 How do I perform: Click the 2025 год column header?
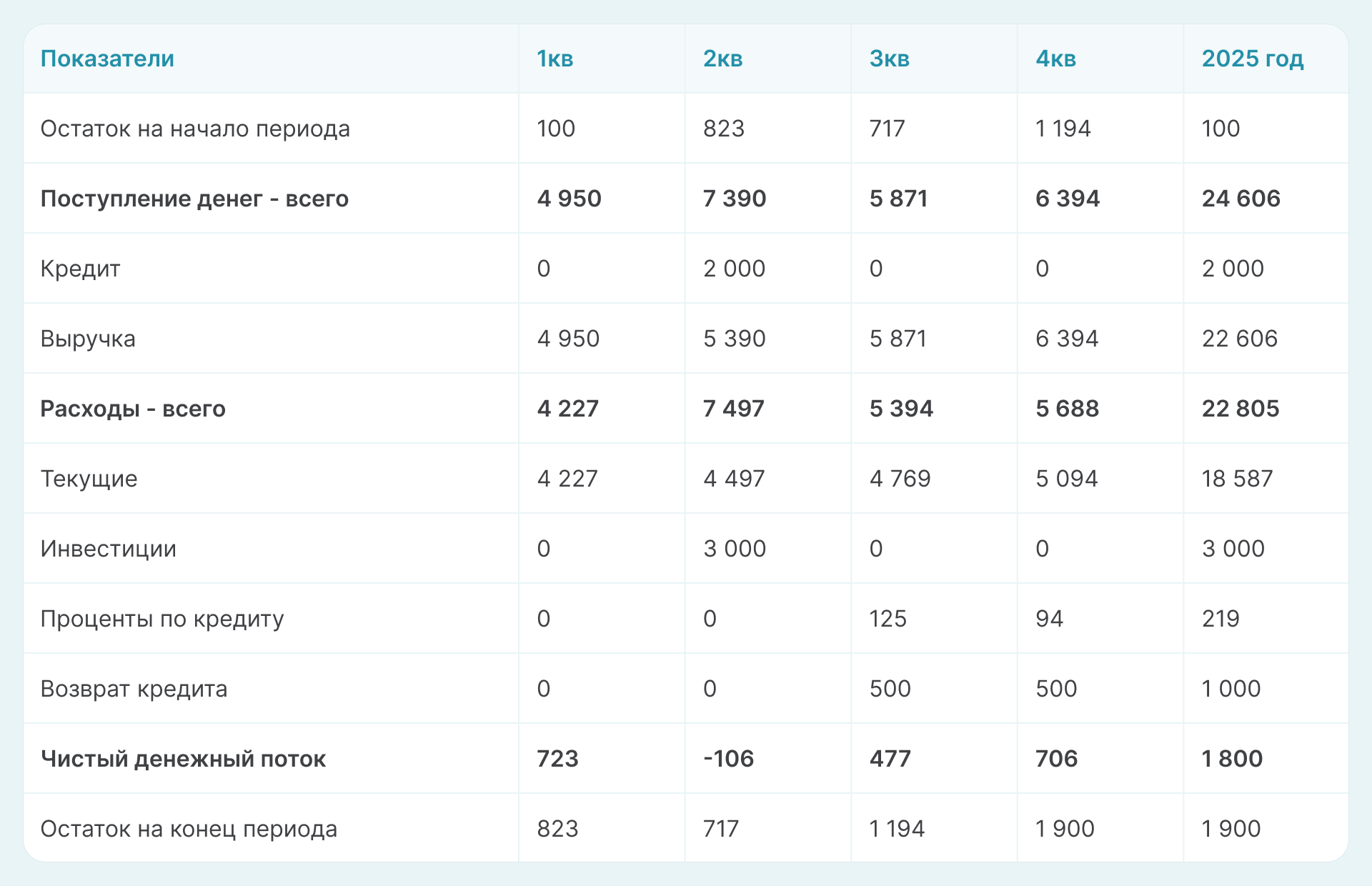pos(1252,59)
